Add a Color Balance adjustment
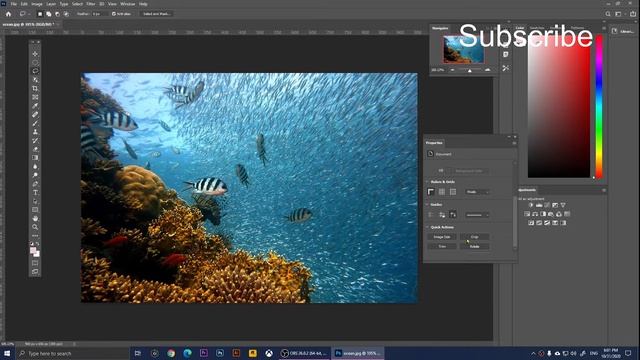 point(535,214)
